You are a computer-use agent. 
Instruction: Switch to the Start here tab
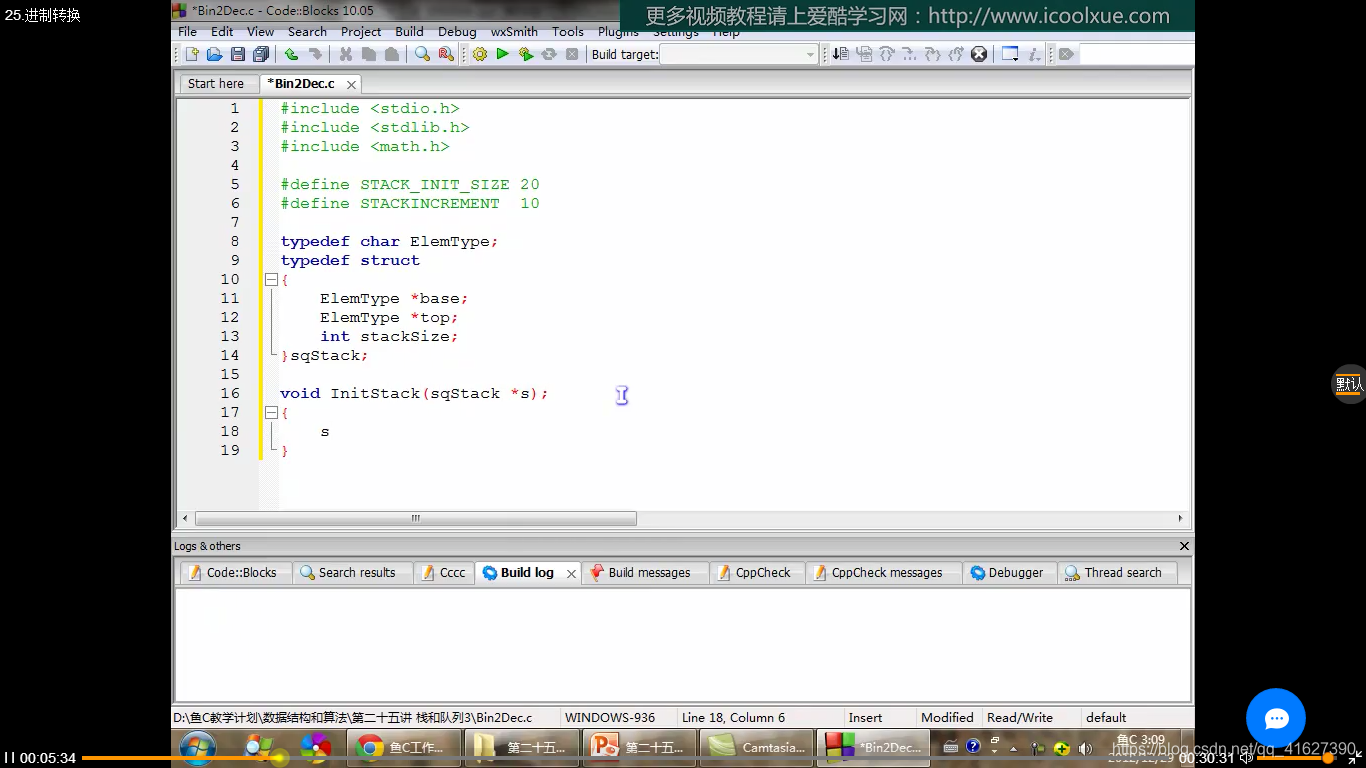(x=216, y=84)
